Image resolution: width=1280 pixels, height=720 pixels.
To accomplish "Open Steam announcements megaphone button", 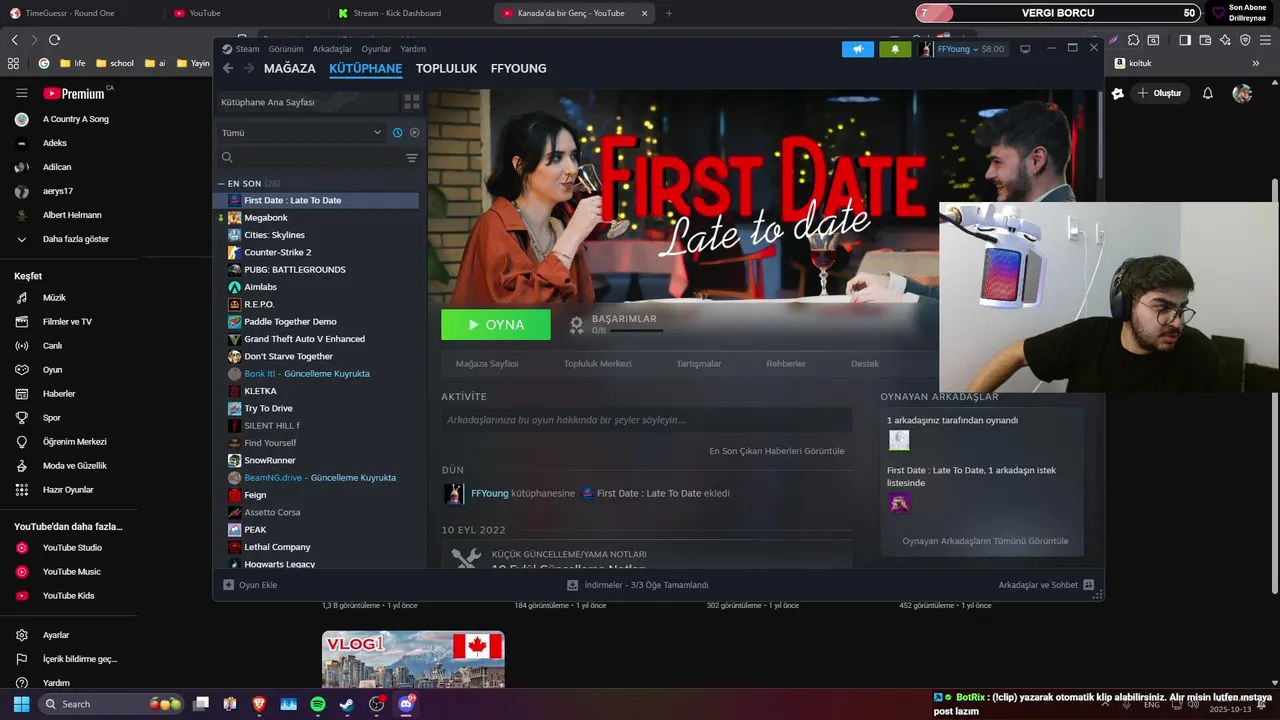I will pyautogui.click(x=857, y=49).
